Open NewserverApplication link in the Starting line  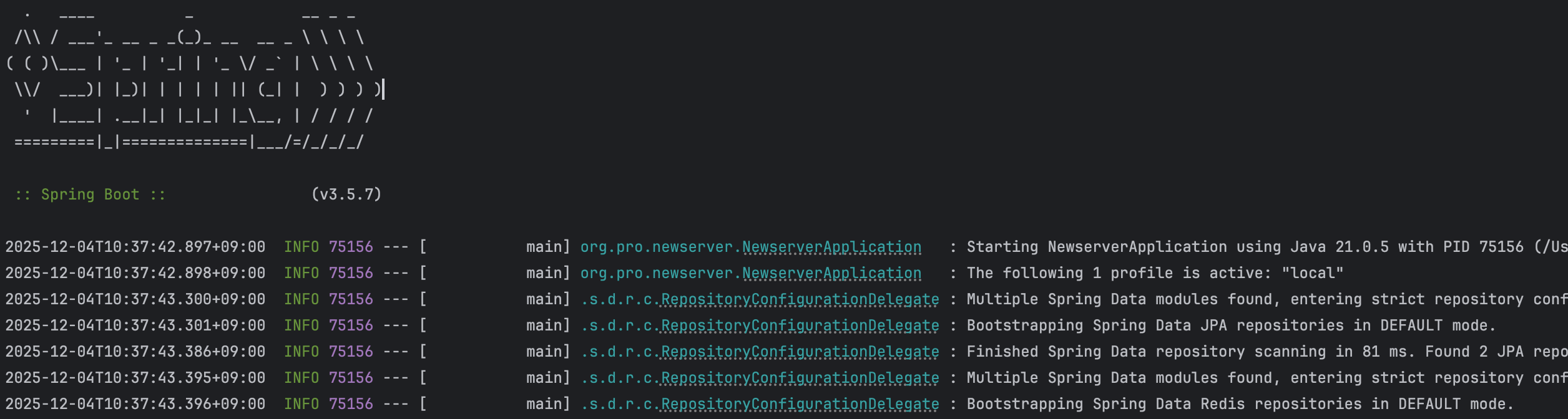(831, 248)
